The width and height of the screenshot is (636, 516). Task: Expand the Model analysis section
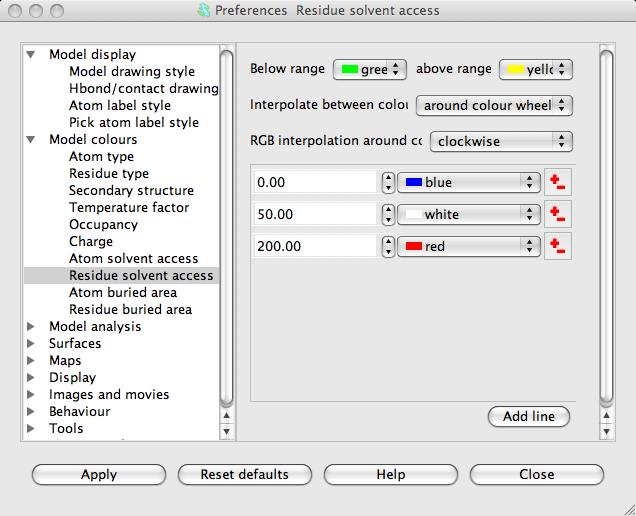coord(31,327)
